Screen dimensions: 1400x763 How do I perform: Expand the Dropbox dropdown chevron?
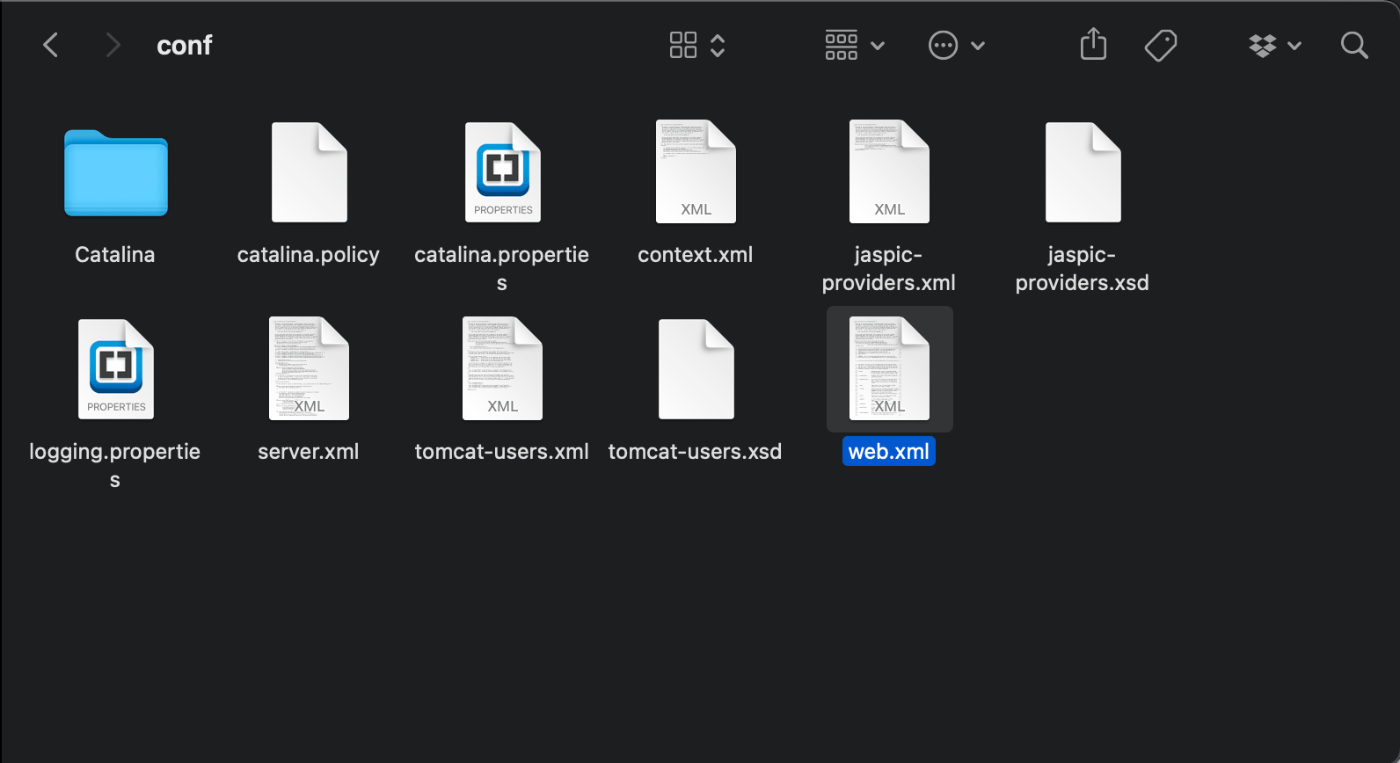pyautogui.click(x=1295, y=46)
